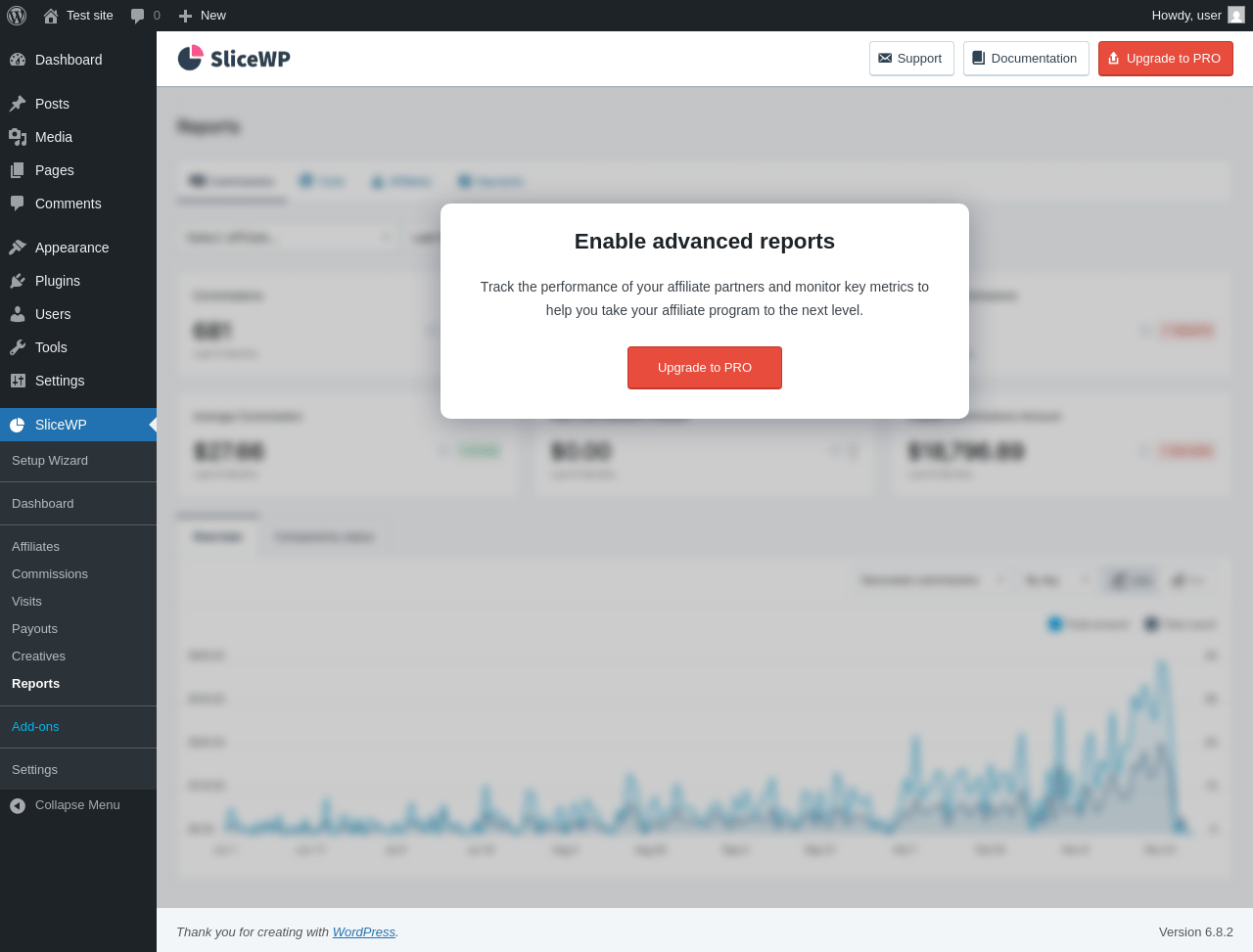
Task: Open Pages menu
Action: point(78,170)
